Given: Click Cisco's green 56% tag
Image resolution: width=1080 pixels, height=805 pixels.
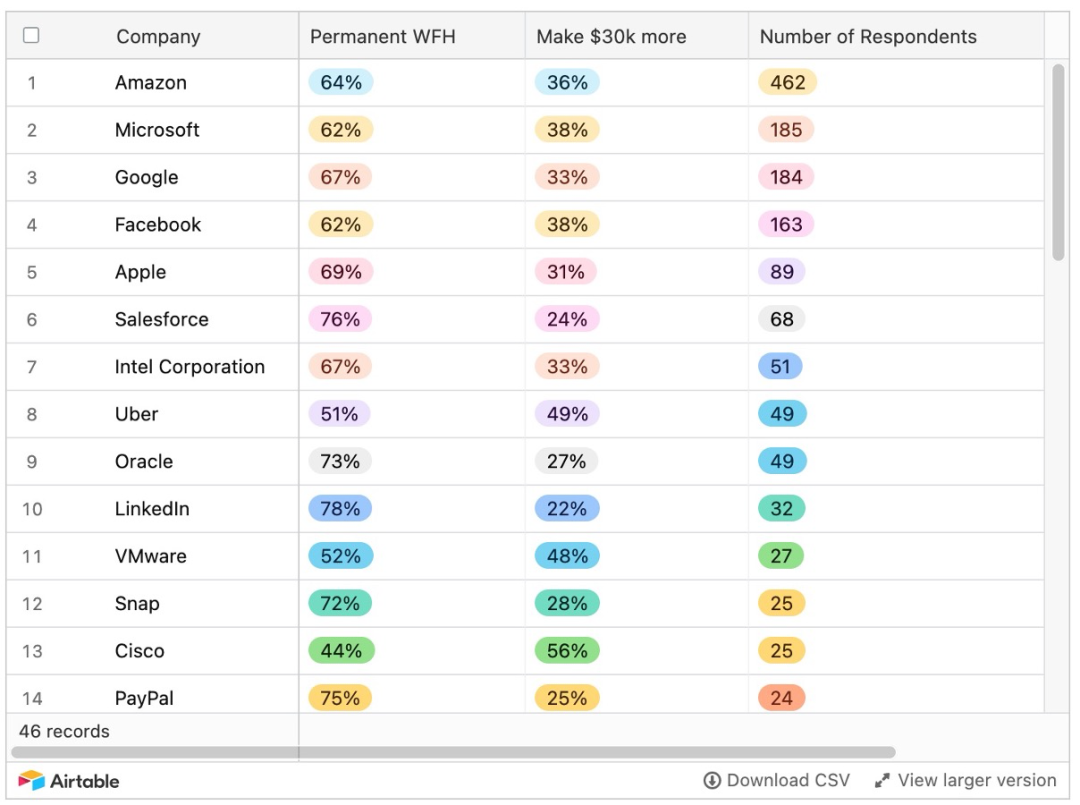Looking at the screenshot, I should 567,651.
